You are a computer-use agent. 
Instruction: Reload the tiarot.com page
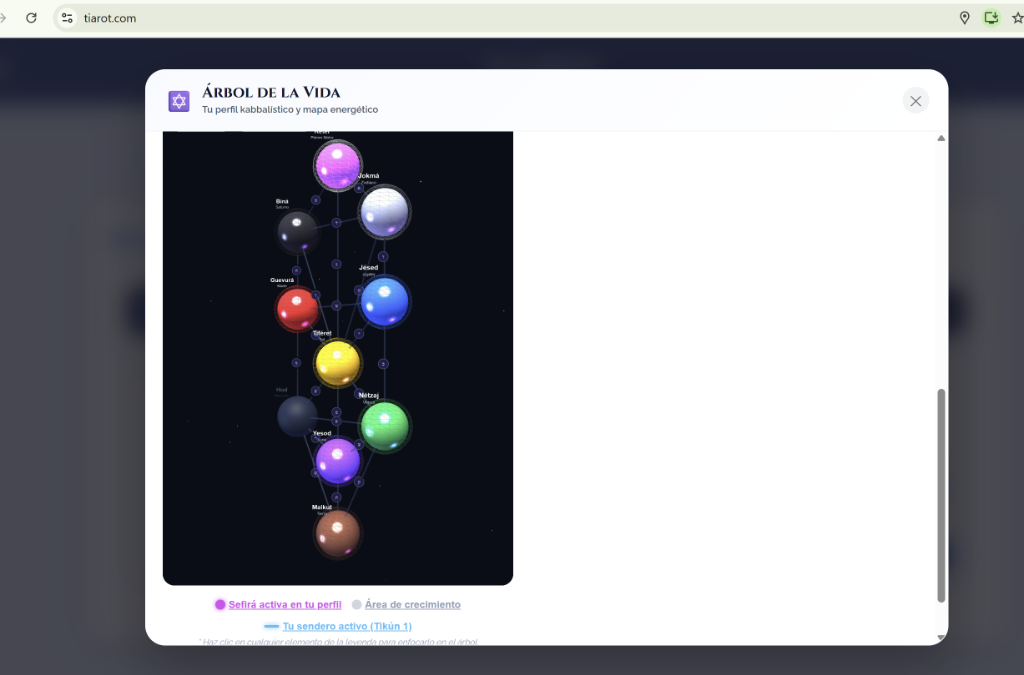(31, 18)
